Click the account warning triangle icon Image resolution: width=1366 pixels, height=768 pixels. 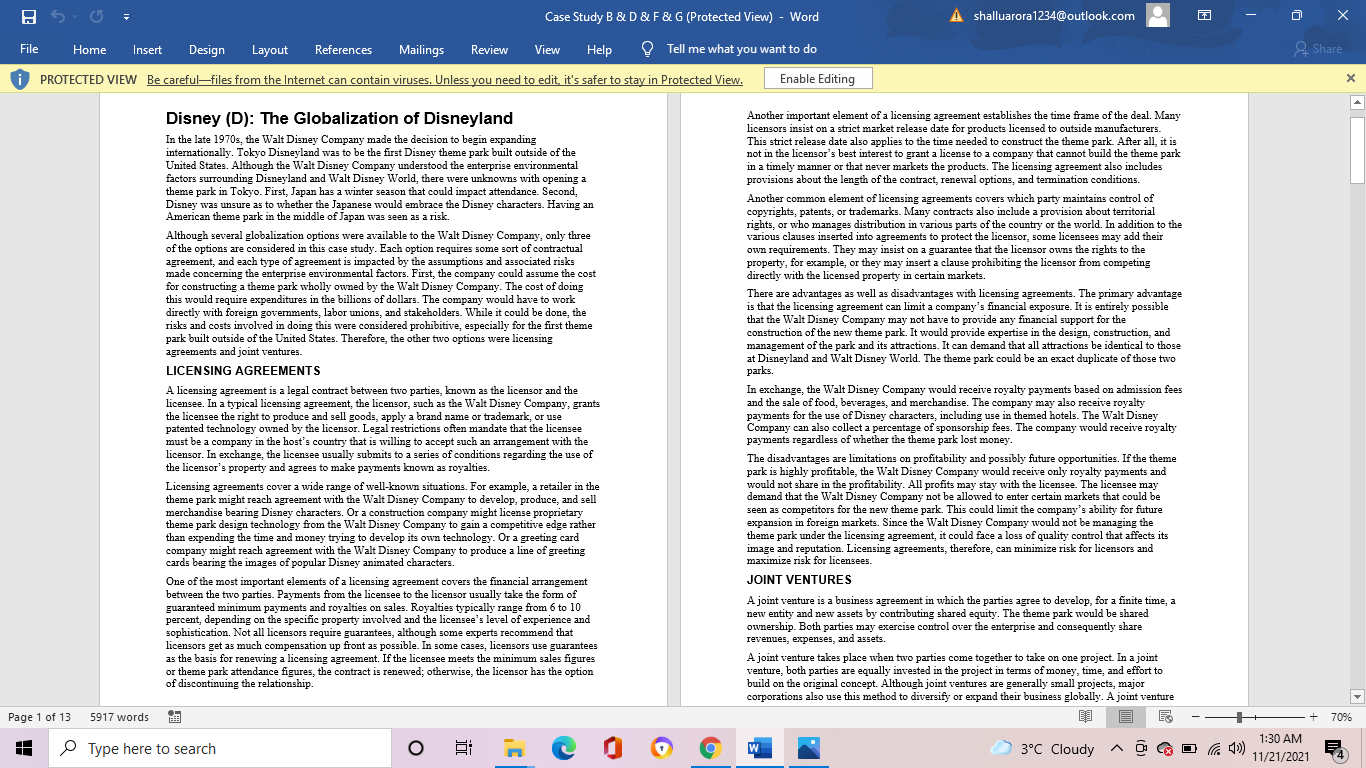coord(956,16)
